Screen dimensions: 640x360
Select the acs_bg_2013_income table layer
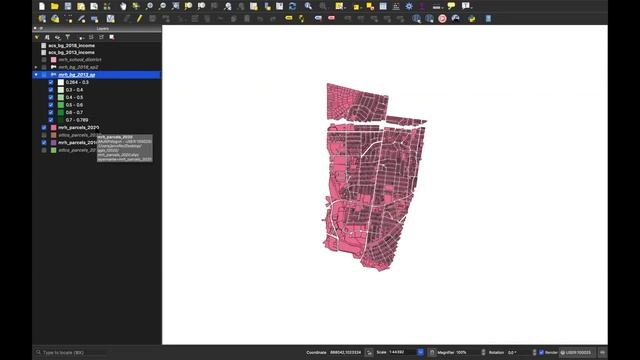point(71,53)
